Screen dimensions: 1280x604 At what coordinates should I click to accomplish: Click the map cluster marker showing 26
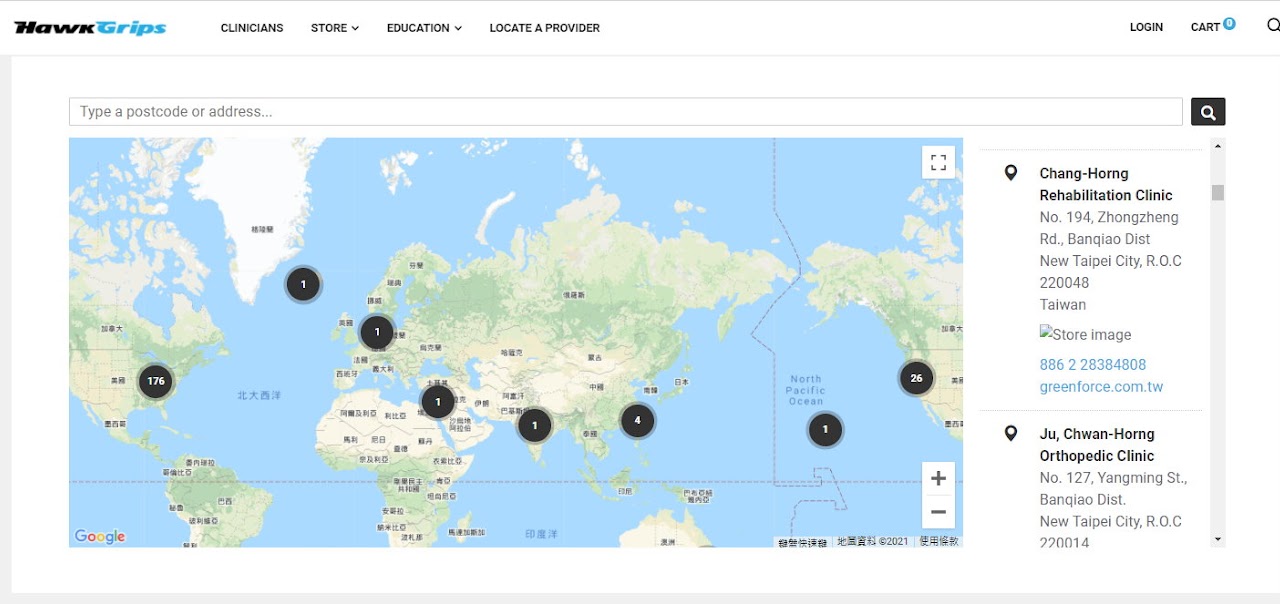[x=916, y=378]
